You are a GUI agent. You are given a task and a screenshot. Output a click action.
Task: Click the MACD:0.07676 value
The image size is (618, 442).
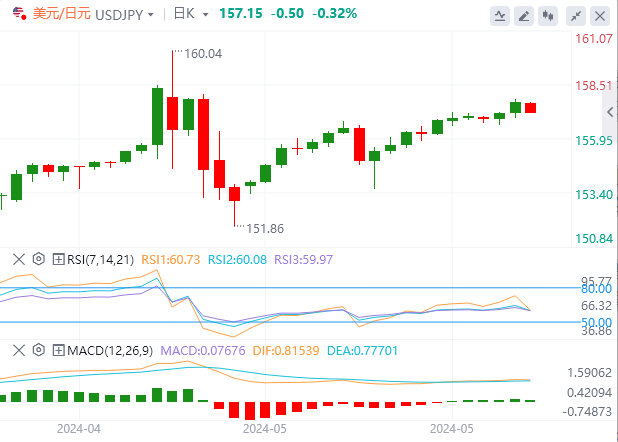[203, 351]
